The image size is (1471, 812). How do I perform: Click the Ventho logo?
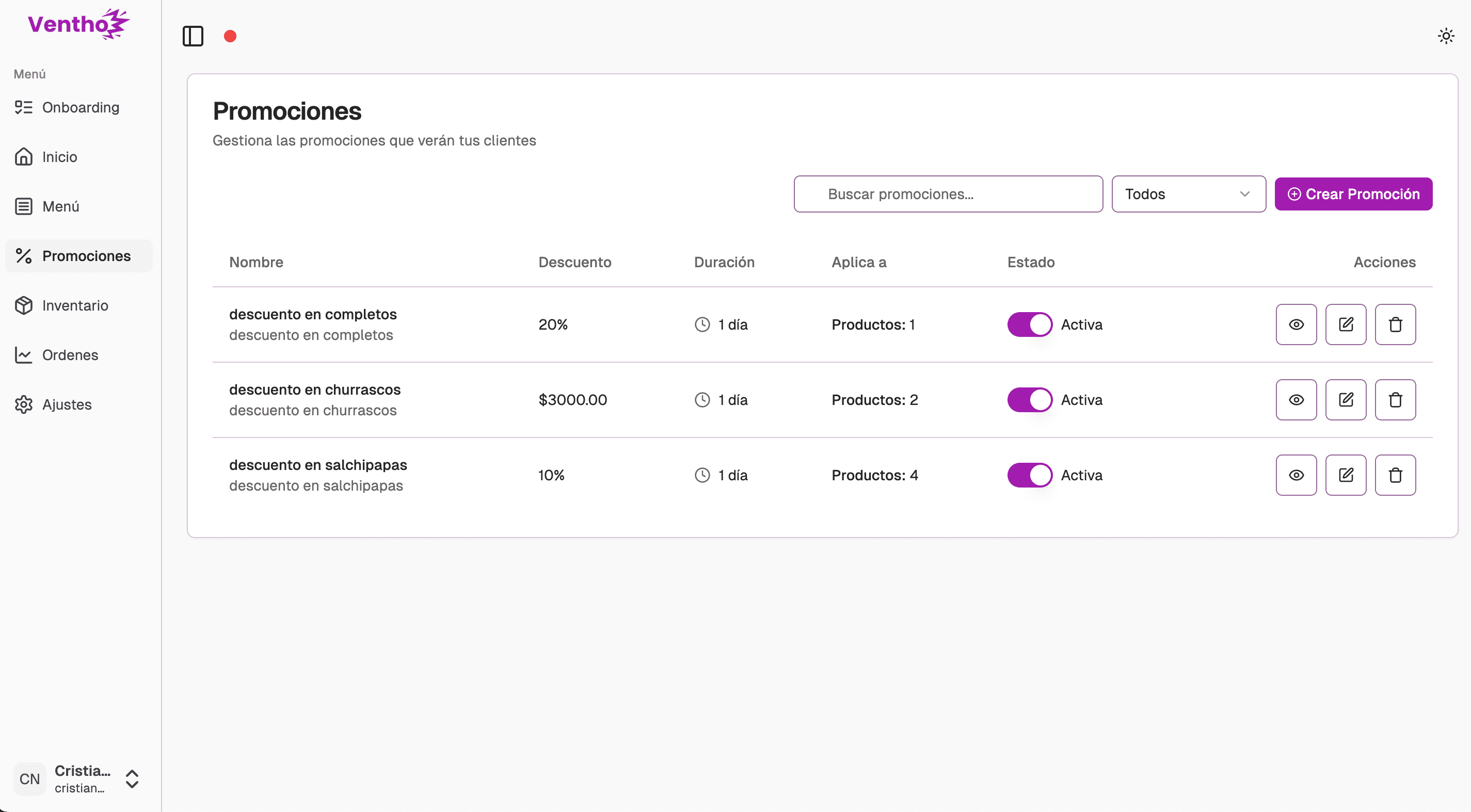coord(79,24)
